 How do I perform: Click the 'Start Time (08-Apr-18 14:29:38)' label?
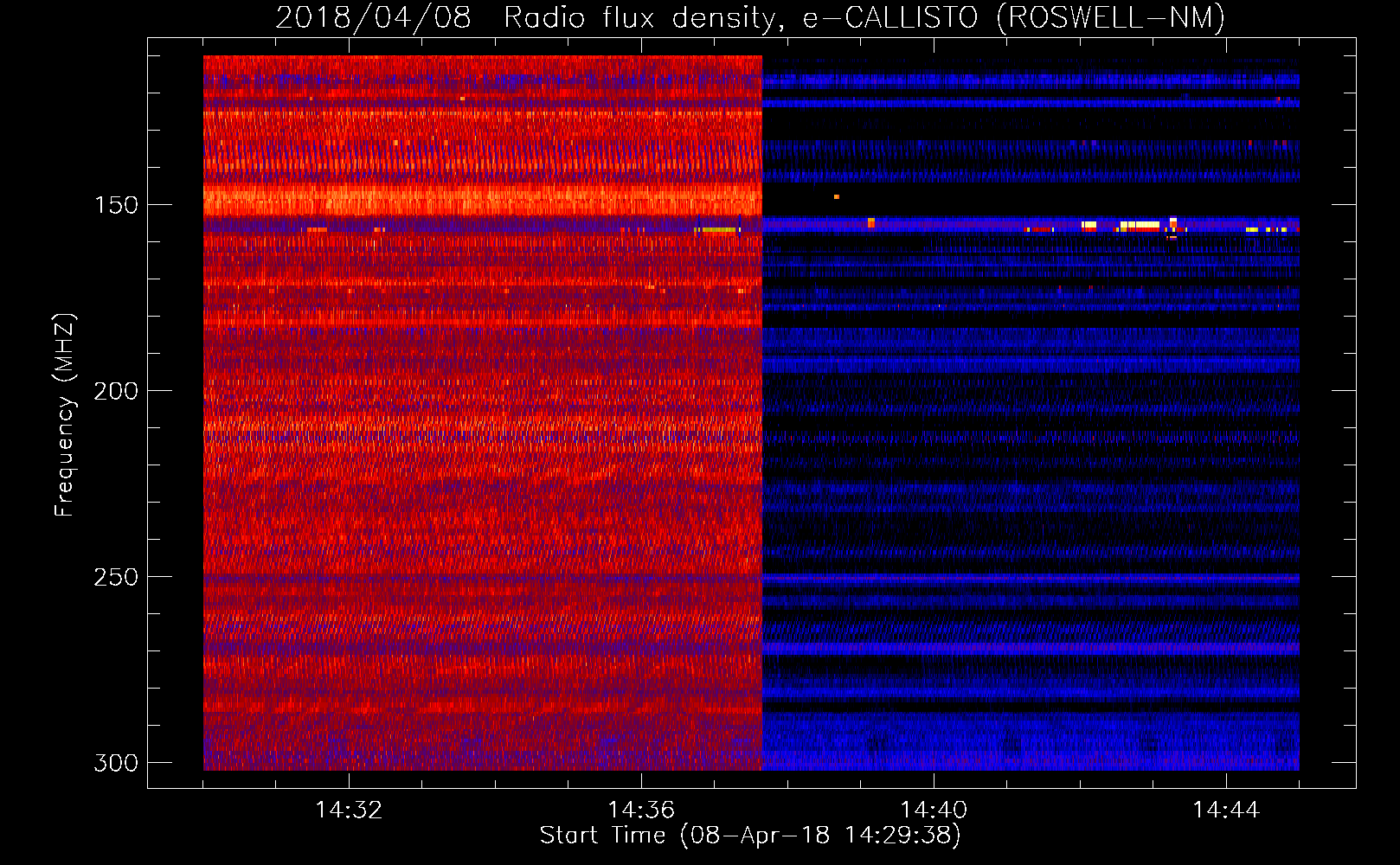pos(750,836)
